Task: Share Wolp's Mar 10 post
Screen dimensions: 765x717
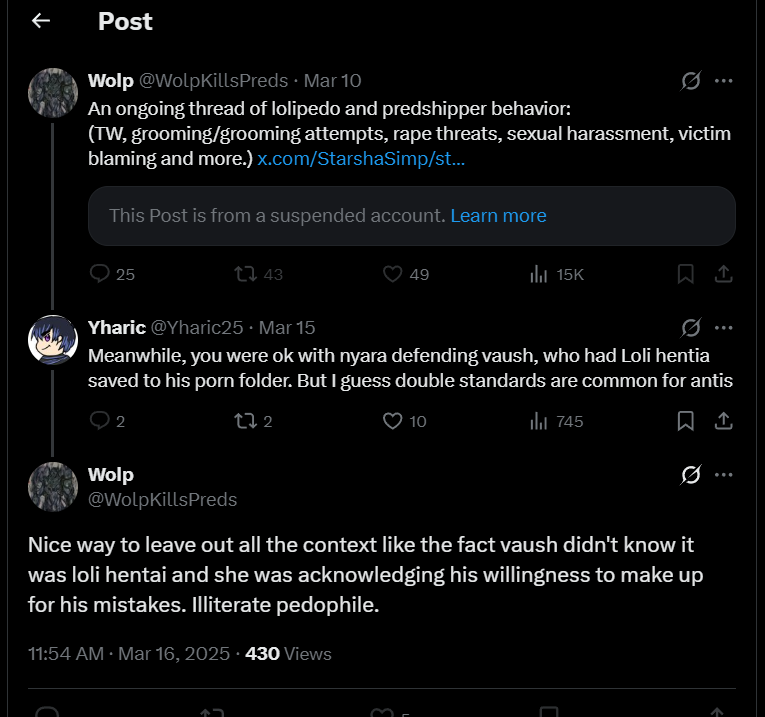Action: tap(724, 274)
